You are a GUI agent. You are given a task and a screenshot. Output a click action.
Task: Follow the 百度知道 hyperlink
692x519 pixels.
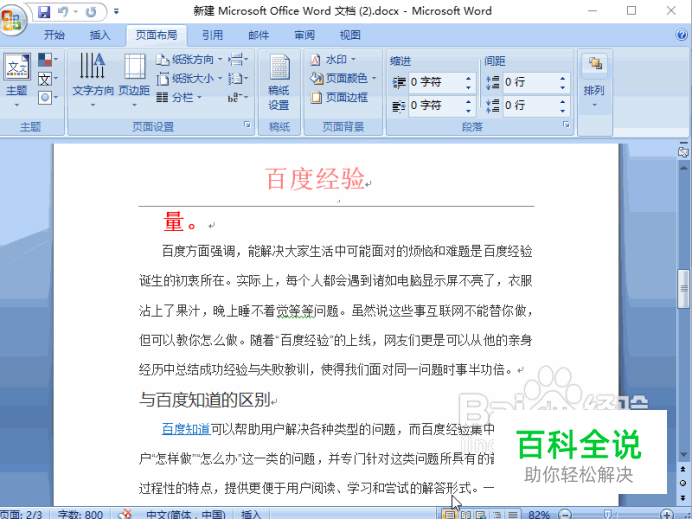point(186,429)
